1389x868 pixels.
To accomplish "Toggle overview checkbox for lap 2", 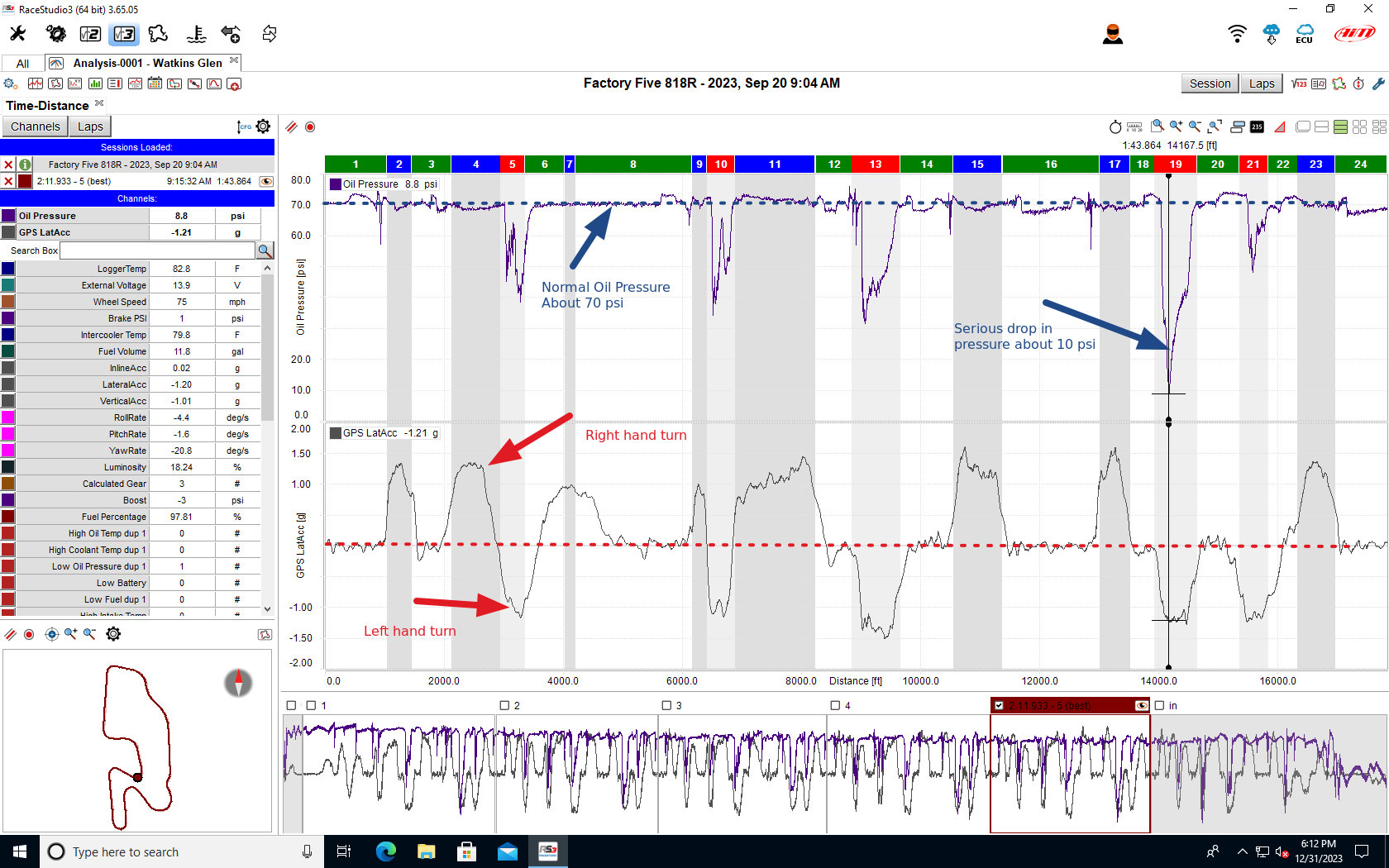I will coord(504,705).
